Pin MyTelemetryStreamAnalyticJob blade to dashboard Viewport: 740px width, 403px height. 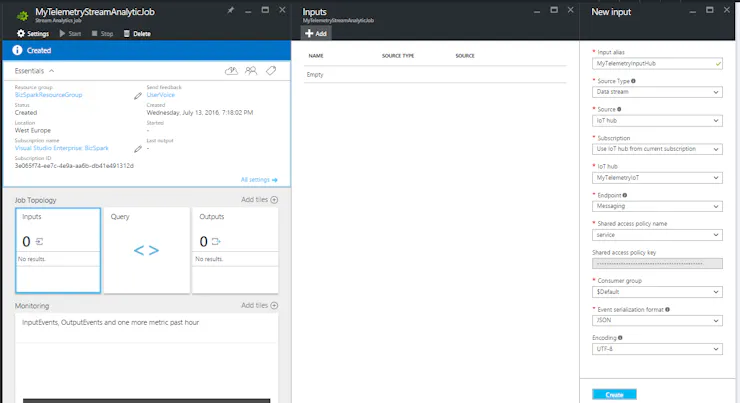[x=230, y=10]
